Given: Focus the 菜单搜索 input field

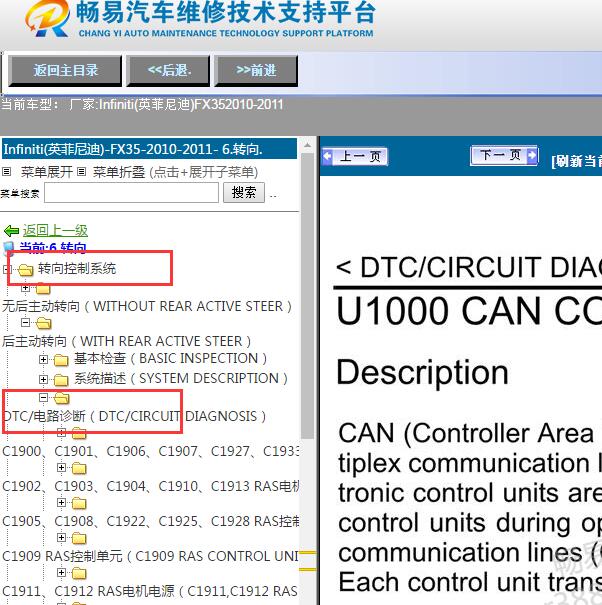Looking at the screenshot, I should (131, 193).
